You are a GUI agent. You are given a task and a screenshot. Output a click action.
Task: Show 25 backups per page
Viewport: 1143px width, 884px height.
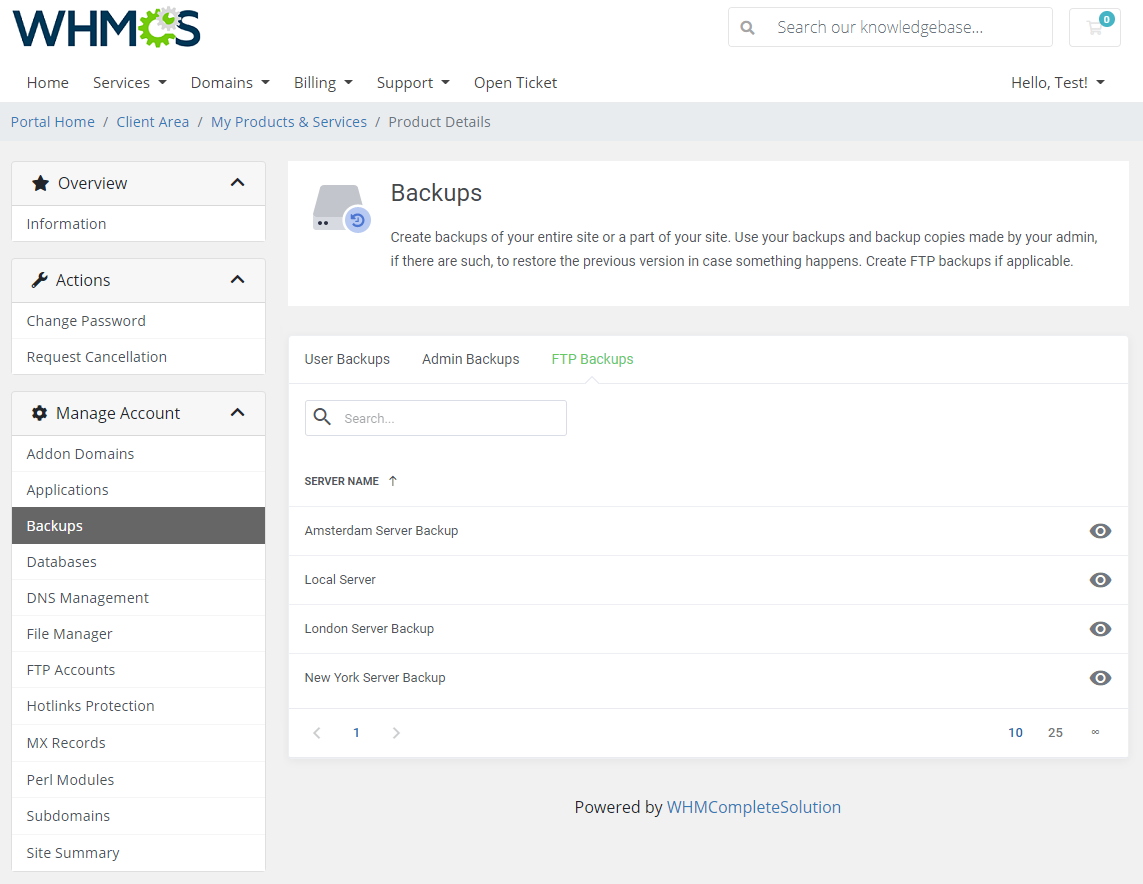[x=1055, y=732]
